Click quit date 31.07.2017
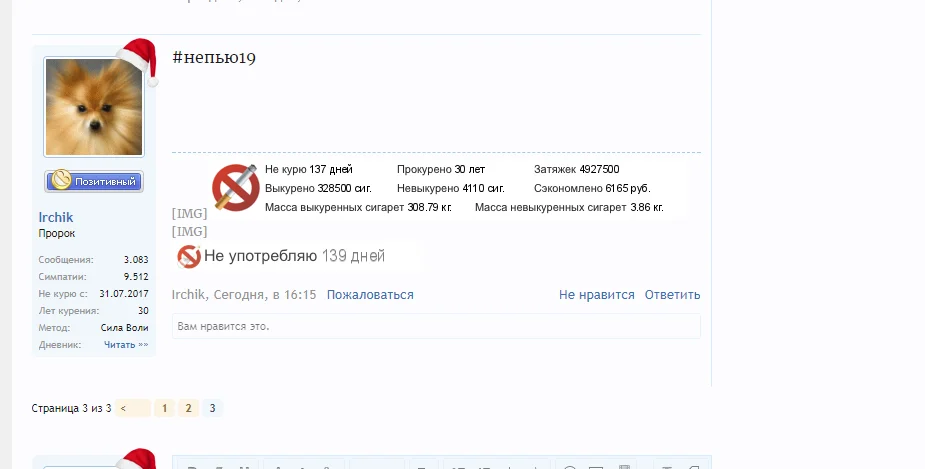The width and height of the screenshot is (925, 469). [124, 294]
